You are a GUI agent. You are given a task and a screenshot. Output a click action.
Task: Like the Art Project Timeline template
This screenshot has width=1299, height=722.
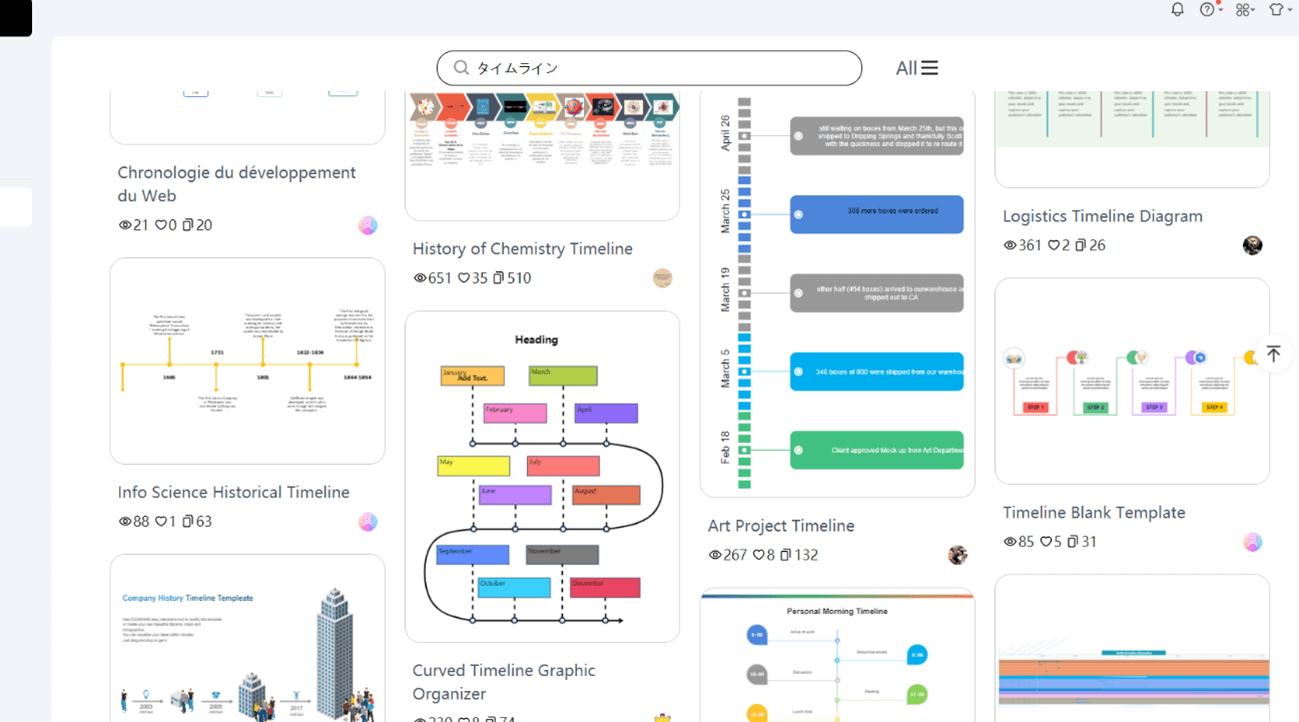[759, 555]
